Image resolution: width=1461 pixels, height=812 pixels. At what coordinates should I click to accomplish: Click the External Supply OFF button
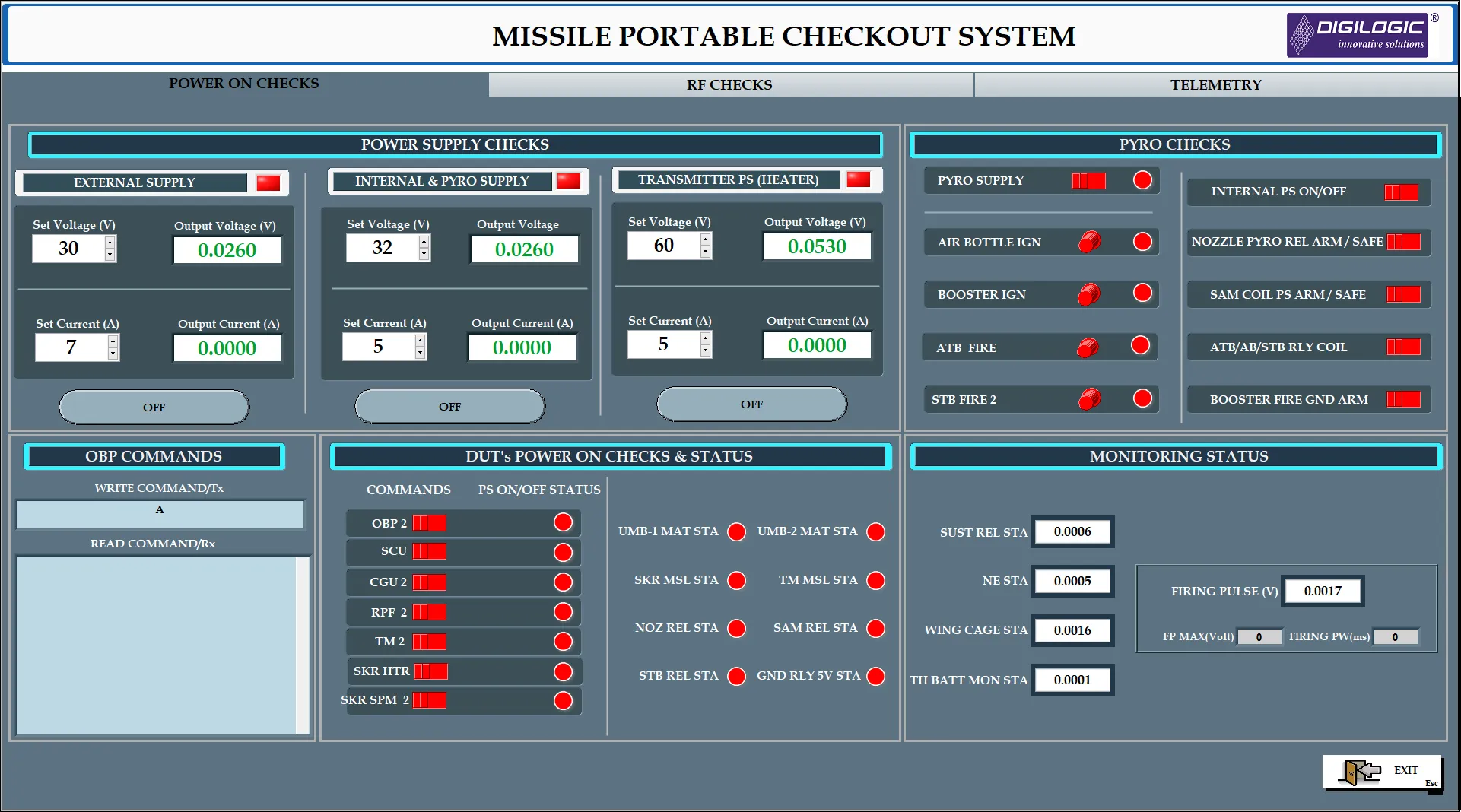coord(154,408)
